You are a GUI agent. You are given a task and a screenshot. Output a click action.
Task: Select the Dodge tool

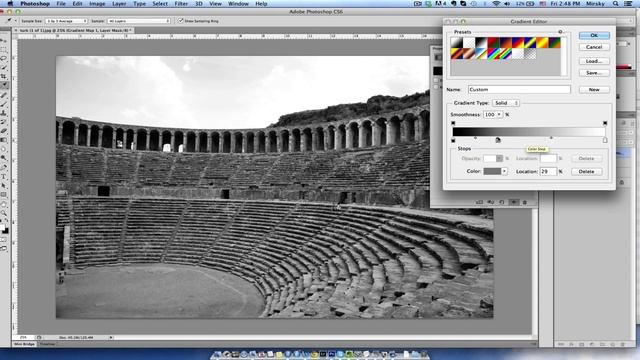(4, 158)
